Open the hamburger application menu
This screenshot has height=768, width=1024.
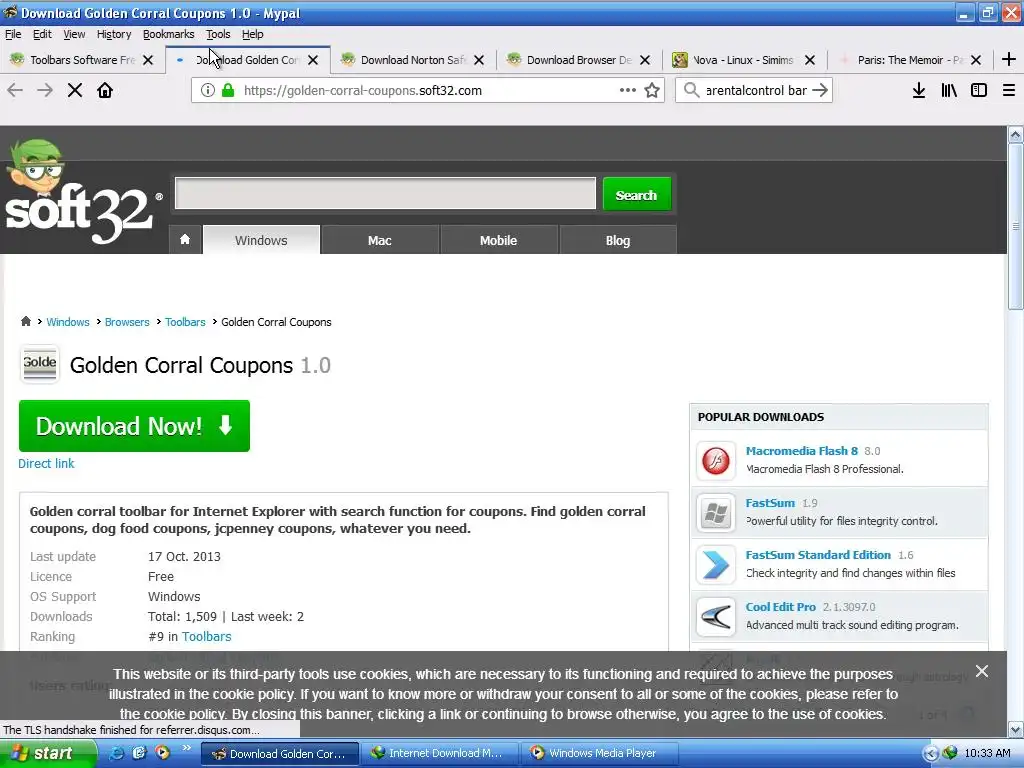pos(1009,90)
